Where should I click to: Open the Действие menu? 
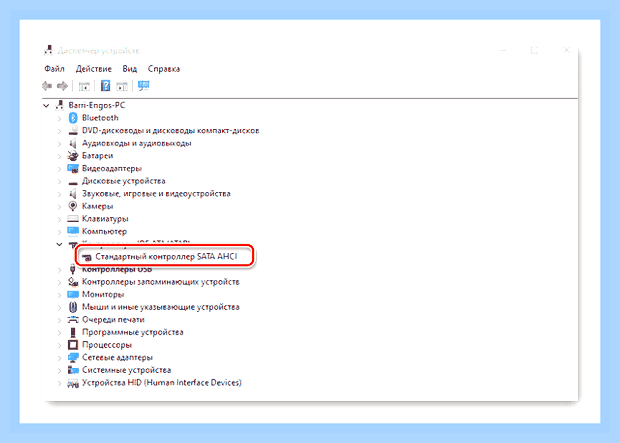pyautogui.click(x=94, y=69)
